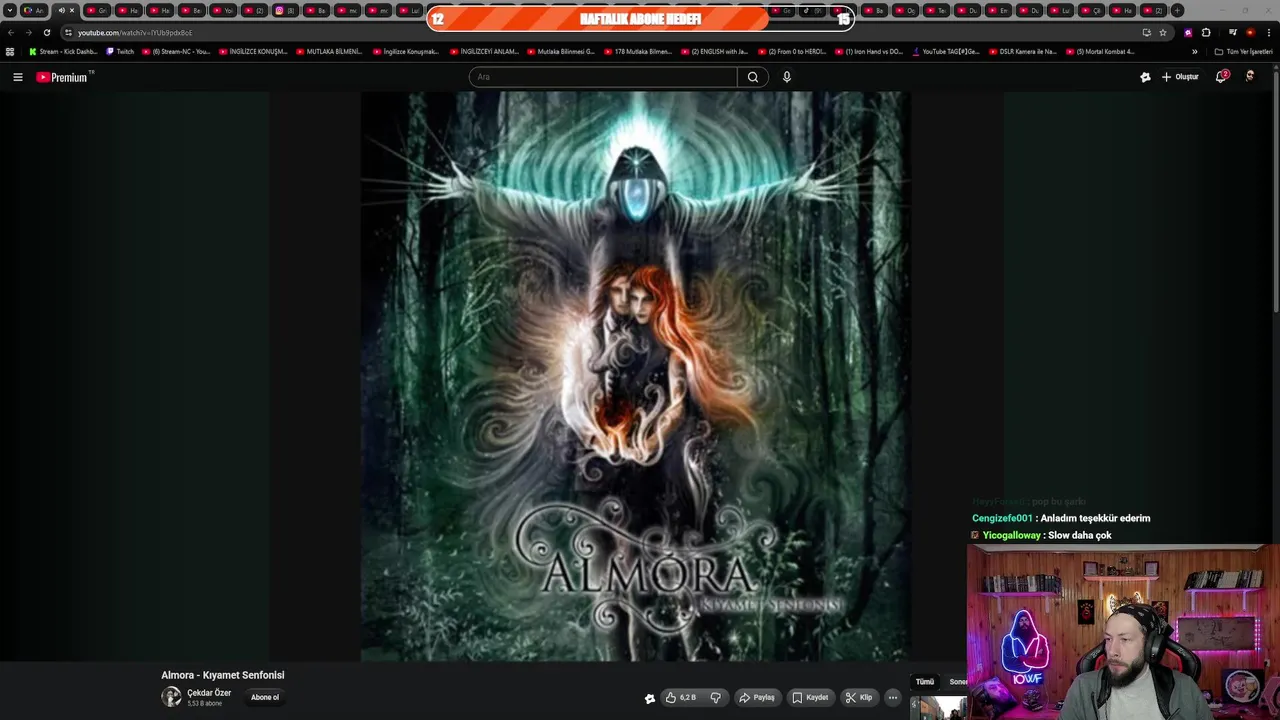Show hidden bookmarks with chevron
1280x720 pixels.
(x=1194, y=51)
